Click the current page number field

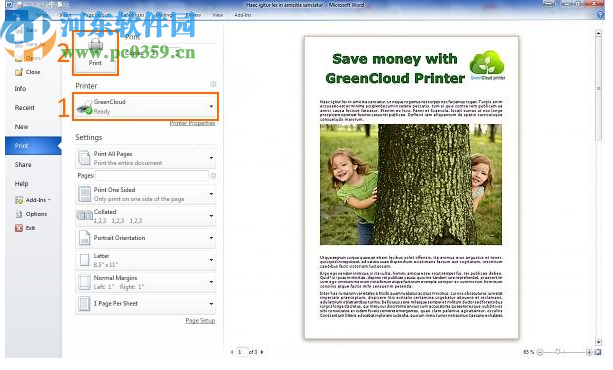[x=241, y=352]
